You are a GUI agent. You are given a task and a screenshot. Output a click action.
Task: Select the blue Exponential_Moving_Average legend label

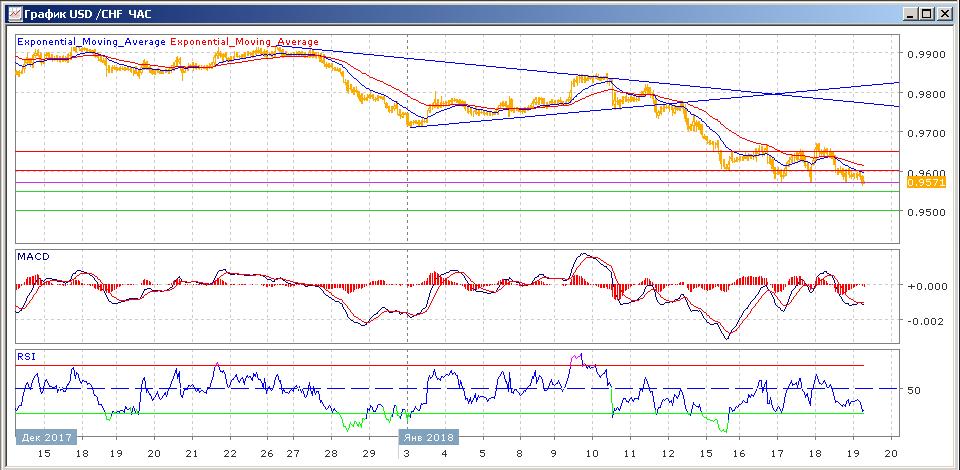pyautogui.click(x=92, y=42)
